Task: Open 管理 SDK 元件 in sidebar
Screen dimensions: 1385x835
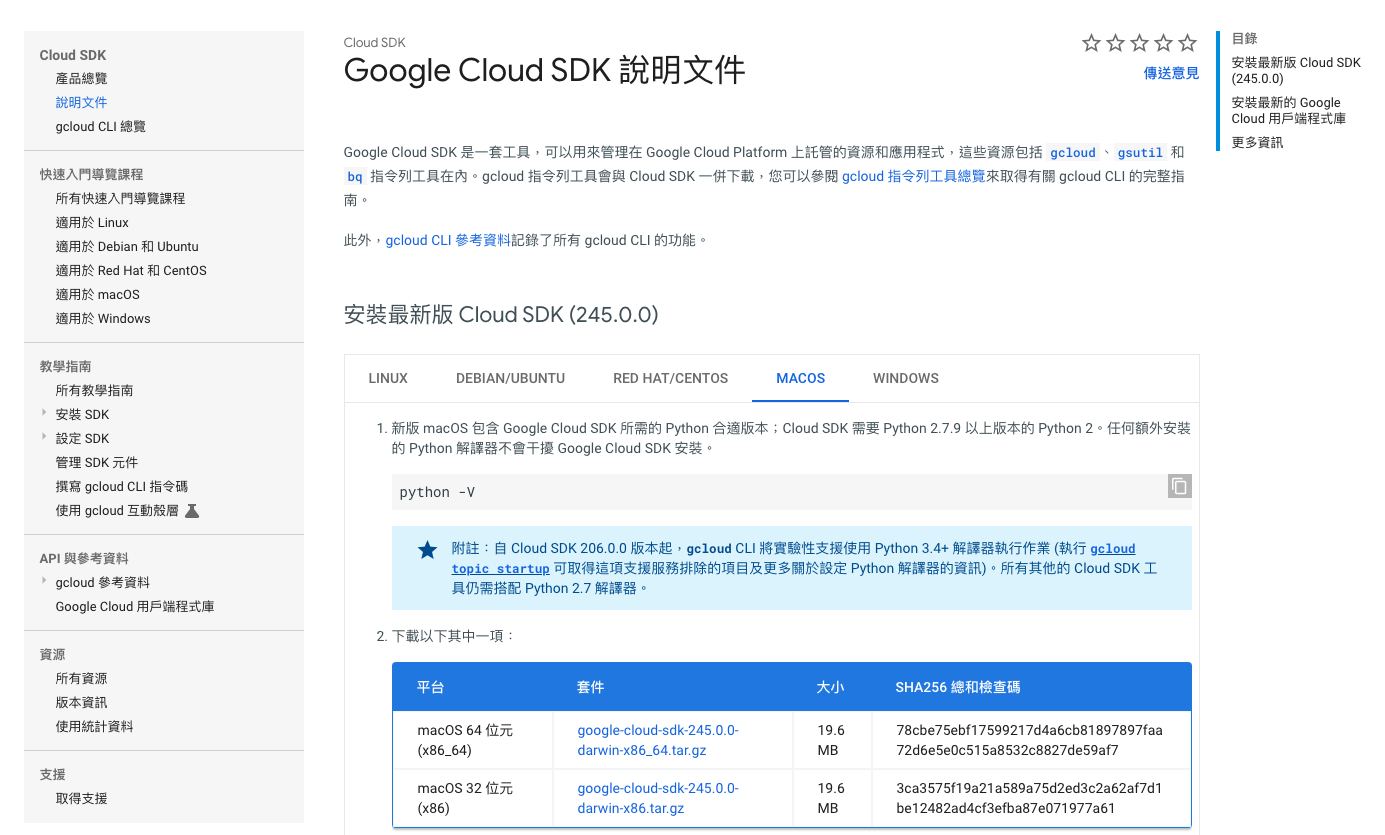Action: 97,463
